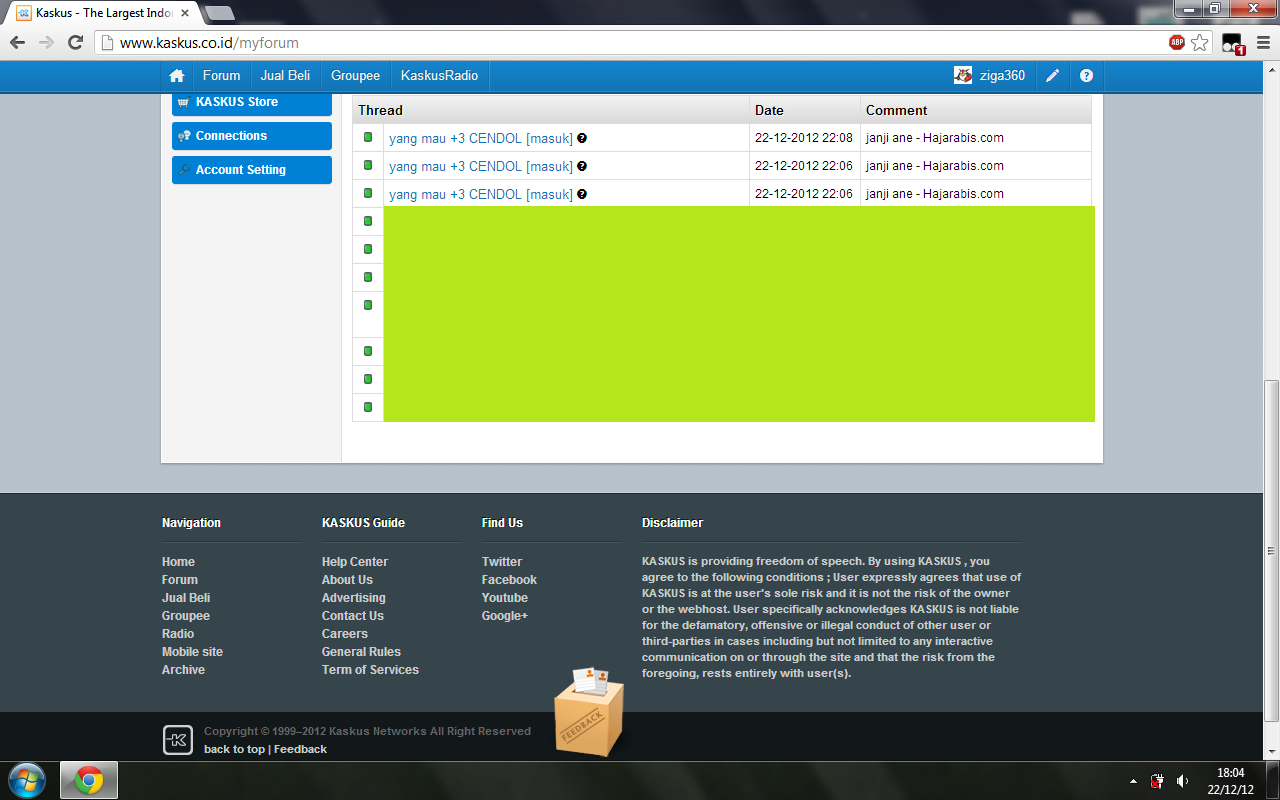Open the thread posted at 22-12-2012 22:08
This screenshot has width=1280, height=800.
(x=481, y=138)
